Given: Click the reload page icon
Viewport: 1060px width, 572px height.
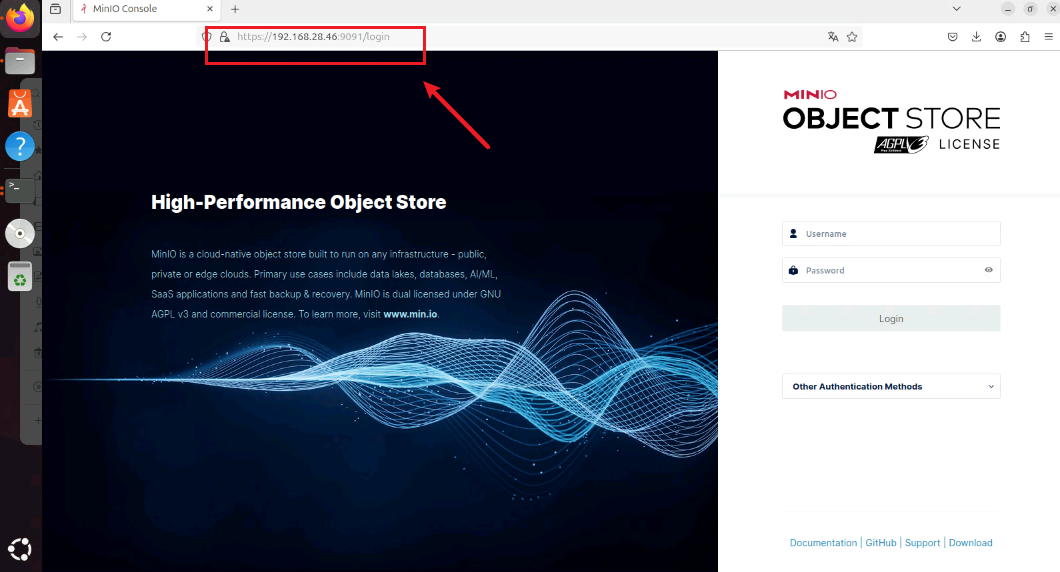Looking at the screenshot, I should pos(106,37).
